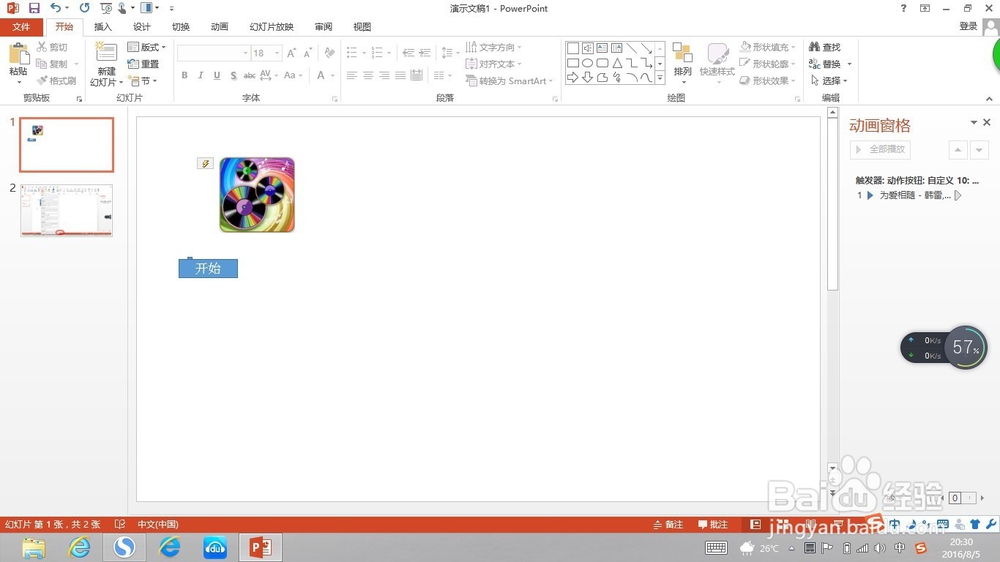Switch to the Transitions (切换) tab
The height and width of the screenshot is (562, 1000).
180,27
